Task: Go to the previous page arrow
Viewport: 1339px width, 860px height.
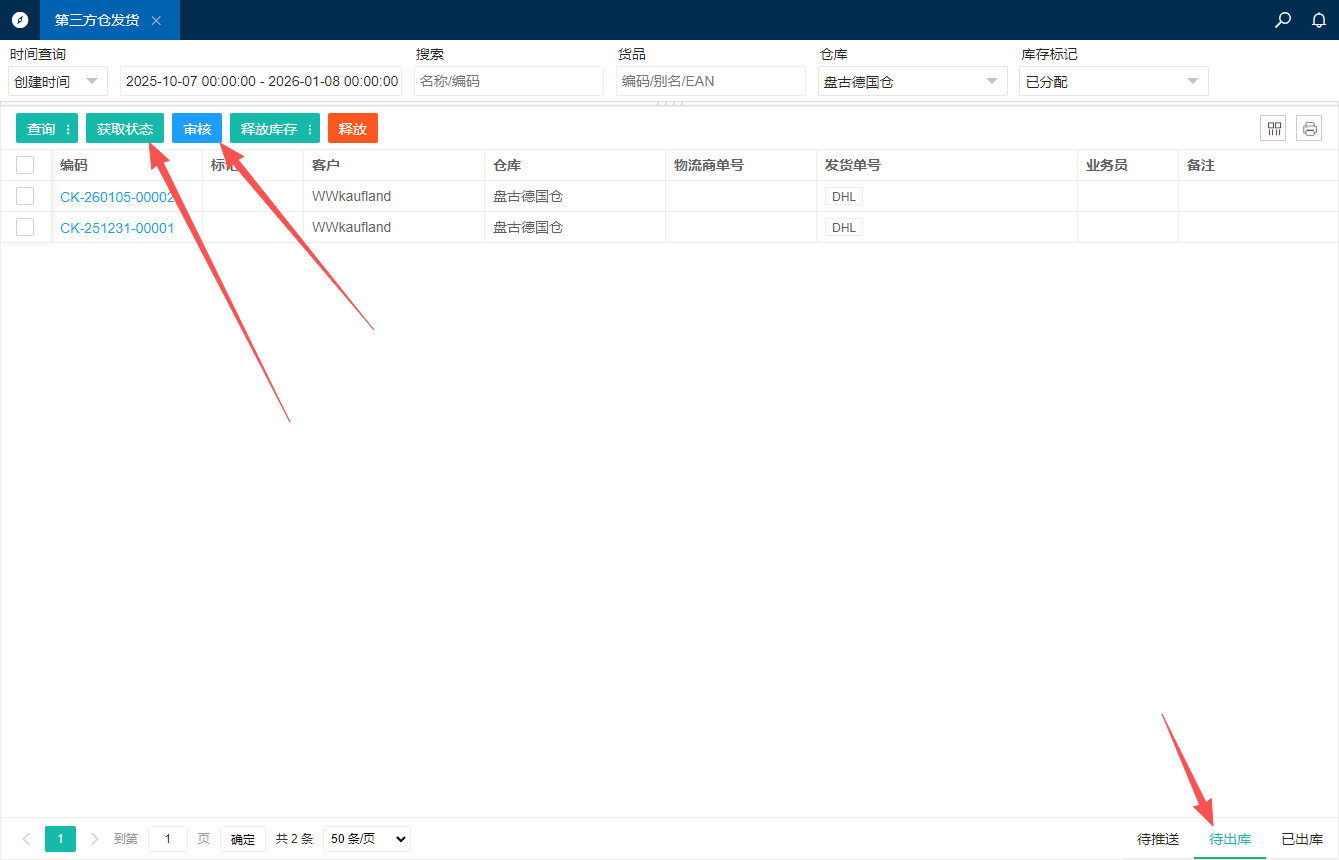Action: (x=26, y=839)
